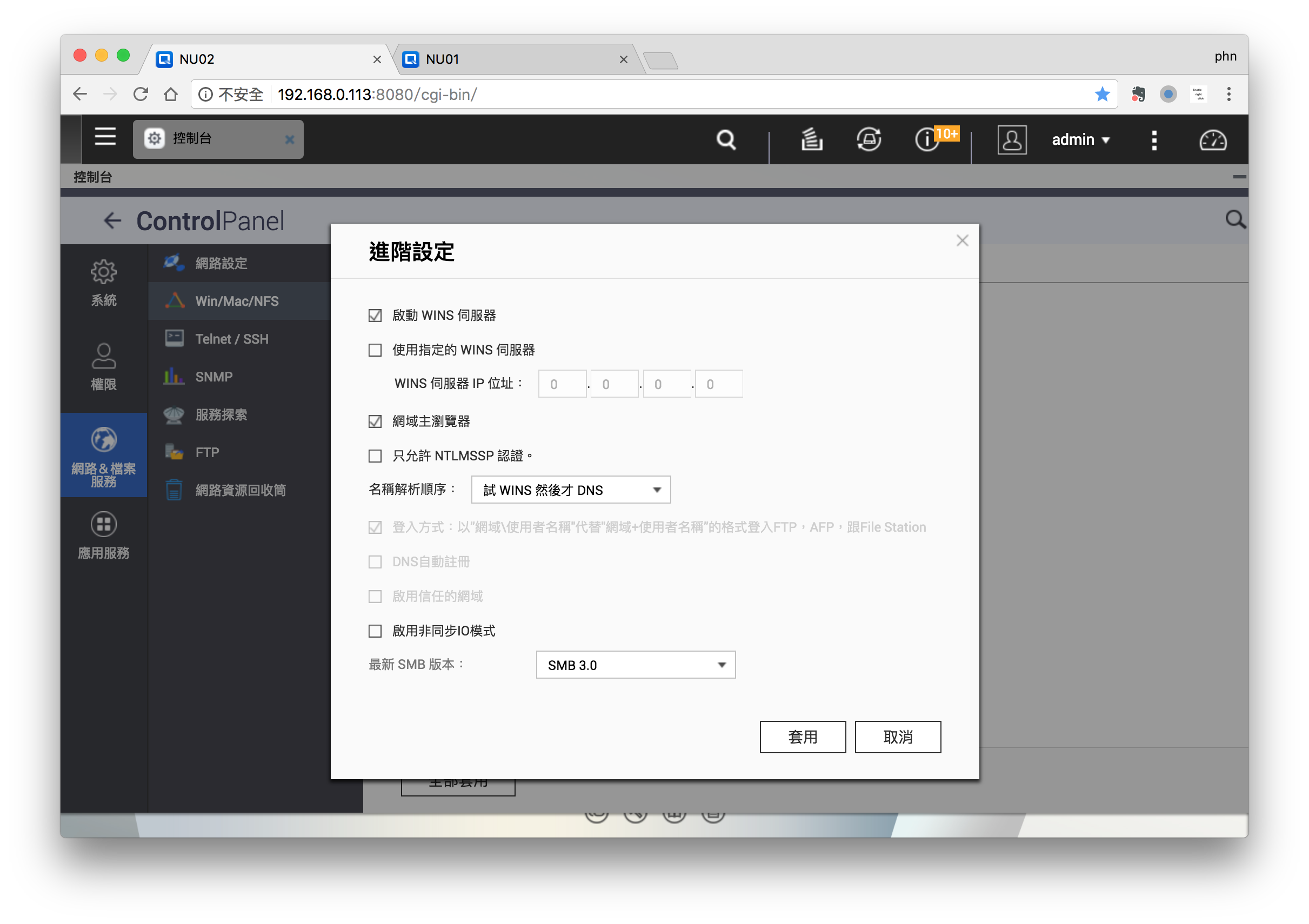Screen dimensions: 1309x924
Task: Enable 使用指定的 WINS 伺服器 checkbox
Action: 375,350
